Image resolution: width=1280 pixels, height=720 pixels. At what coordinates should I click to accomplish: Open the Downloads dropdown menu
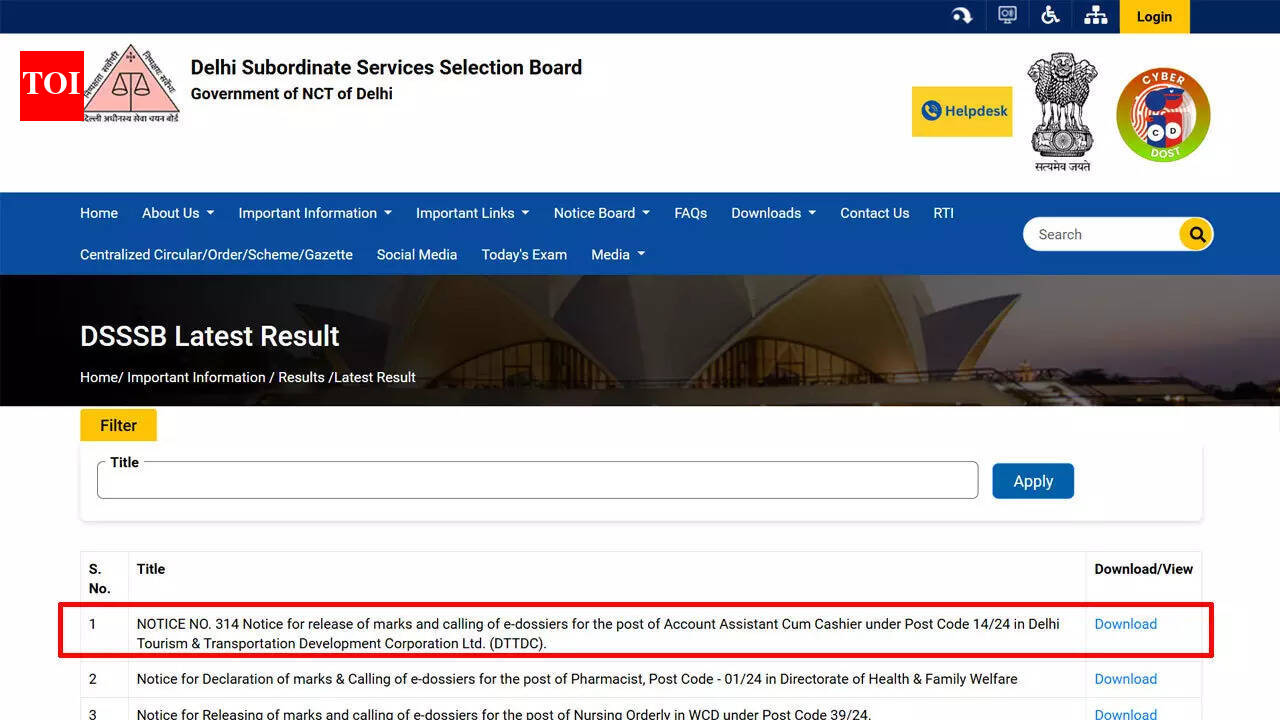coord(773,213)
